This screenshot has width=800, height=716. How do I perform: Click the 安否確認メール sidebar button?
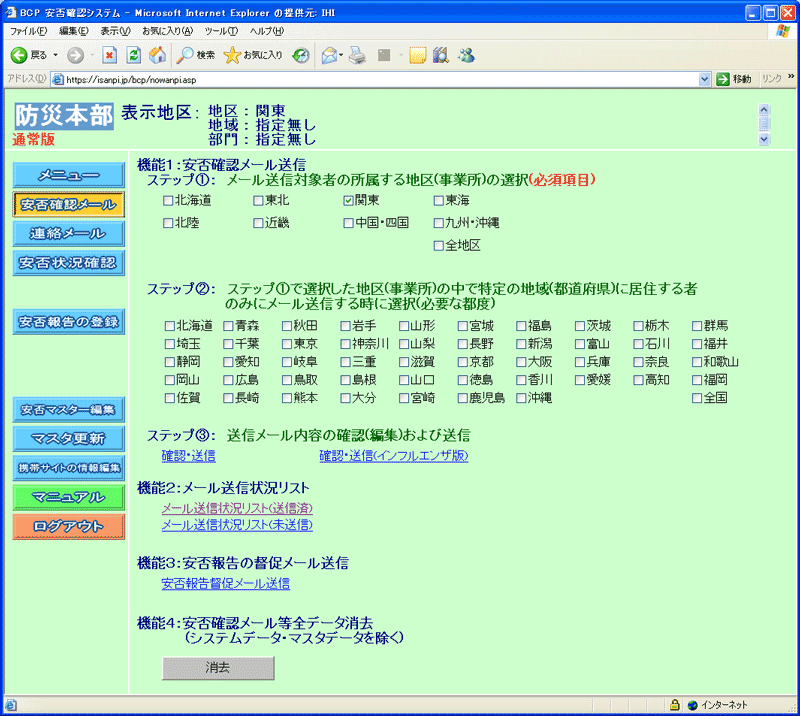(x=69, y=205)
